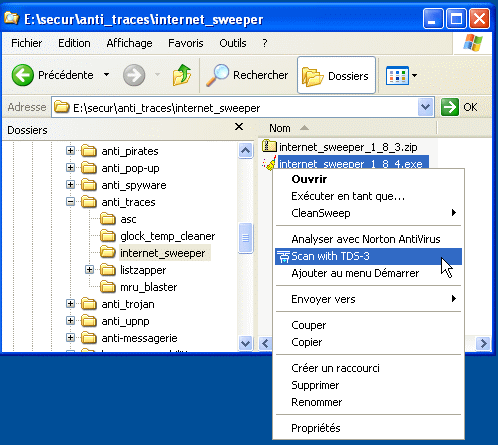
Task: Open the ? help menu
Action: coord(265,43)
